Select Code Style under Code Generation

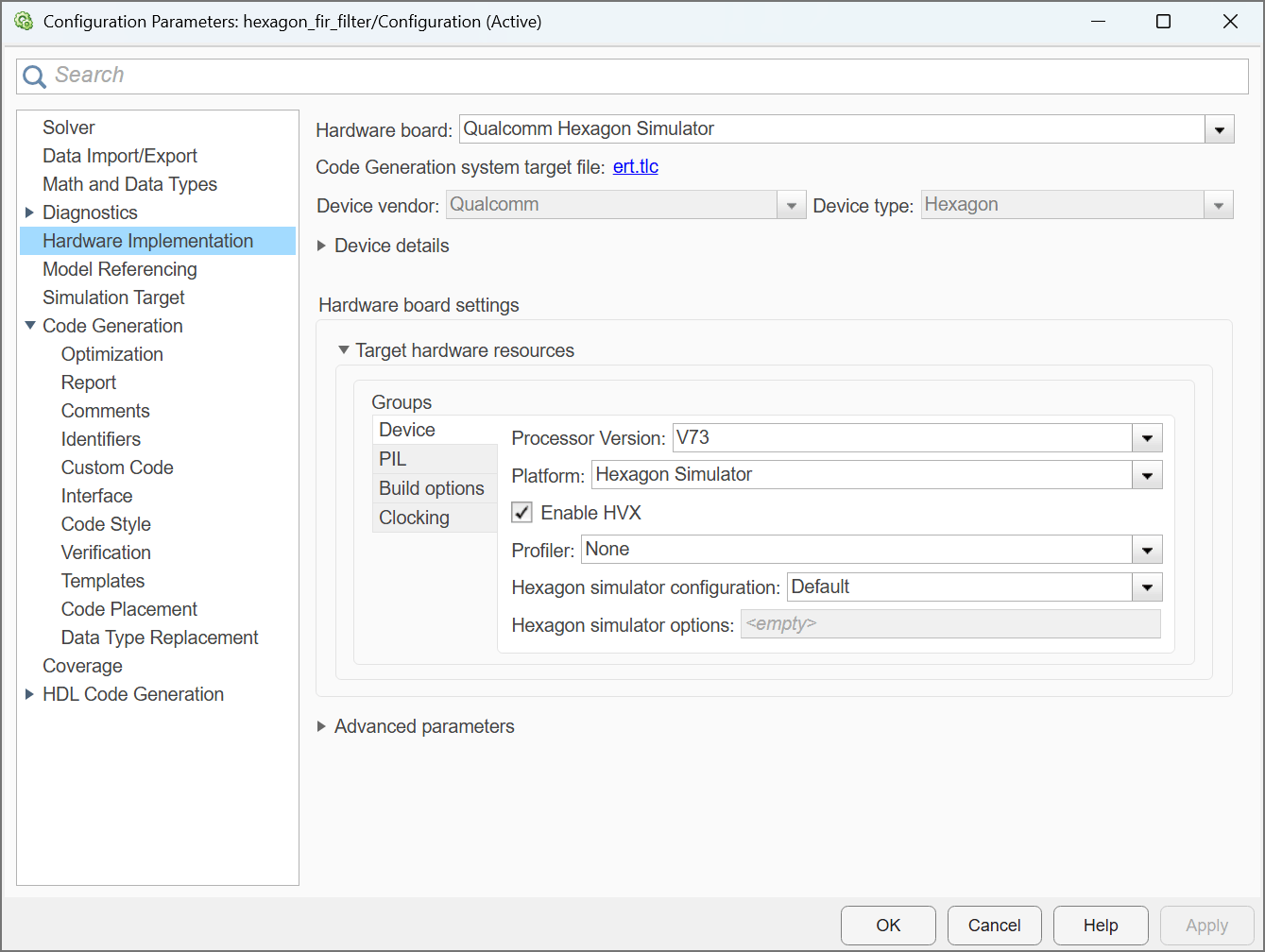[x=106, y=524]
